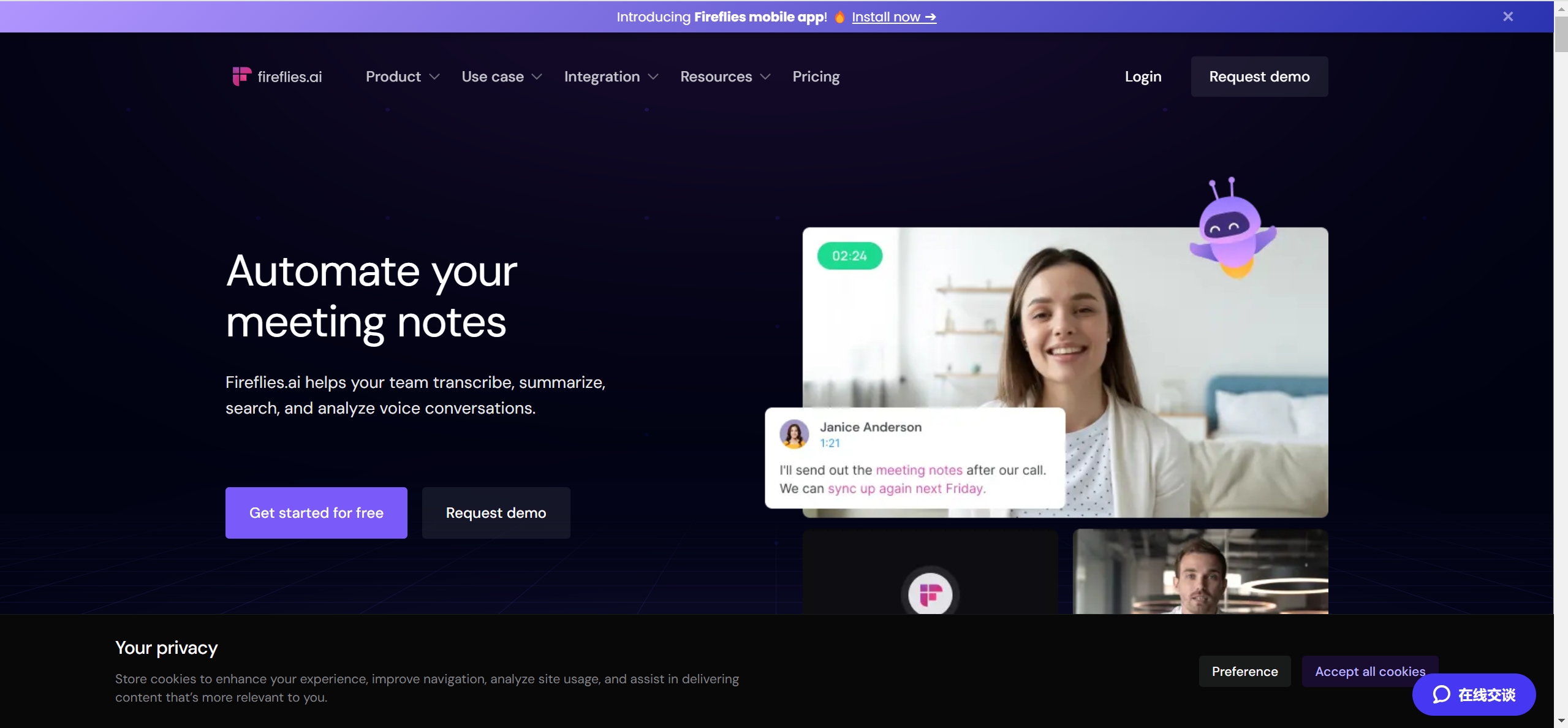Screen dimensions: 1568x728
Task: Expand the Resources menu
Action: pos(725,77)
